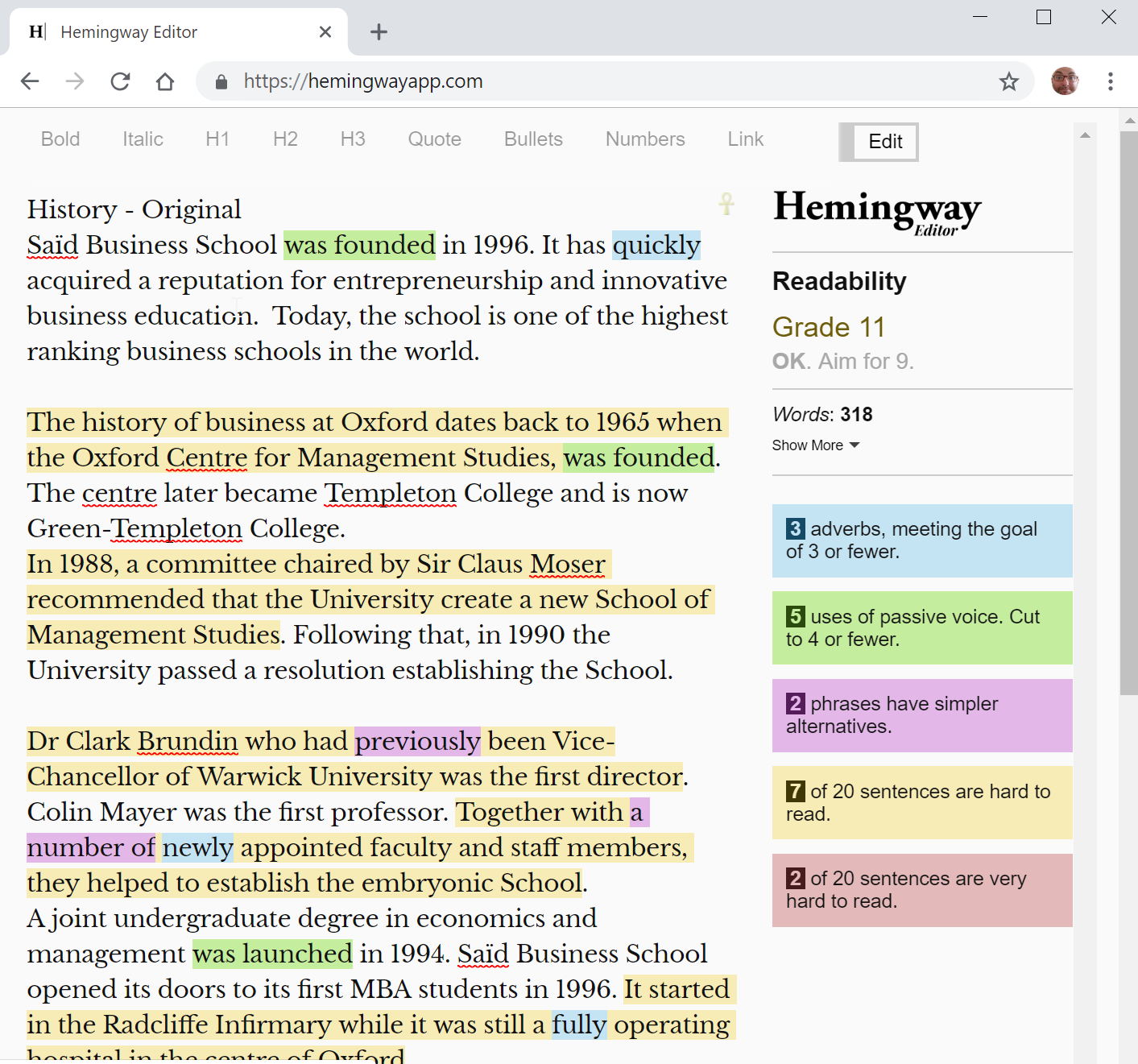This screenshot has height=1064, width=1138.
Task: Click highlighted phrase 'was launched'
Action: (272, 954)
